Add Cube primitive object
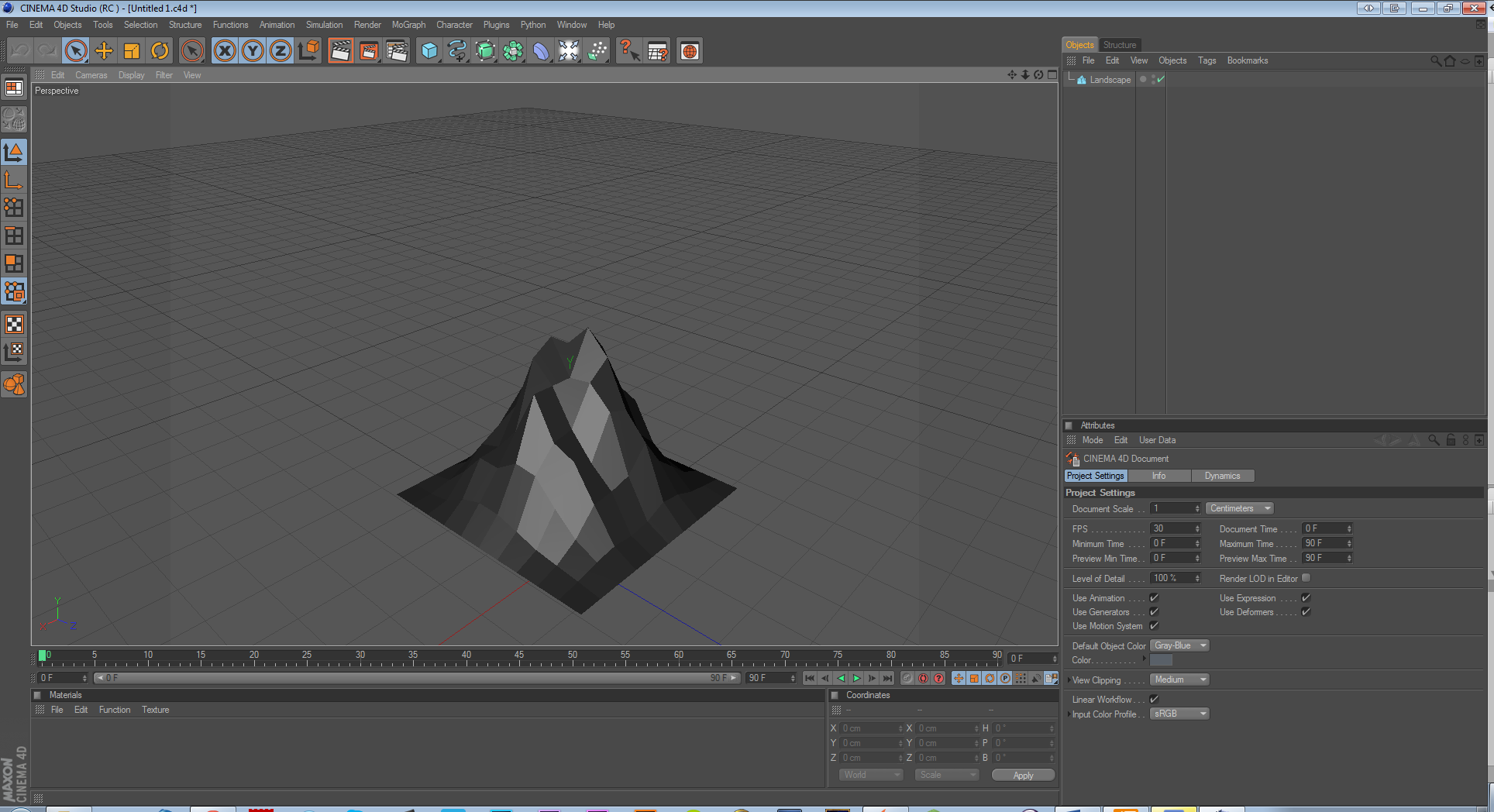 click(429, 51)
